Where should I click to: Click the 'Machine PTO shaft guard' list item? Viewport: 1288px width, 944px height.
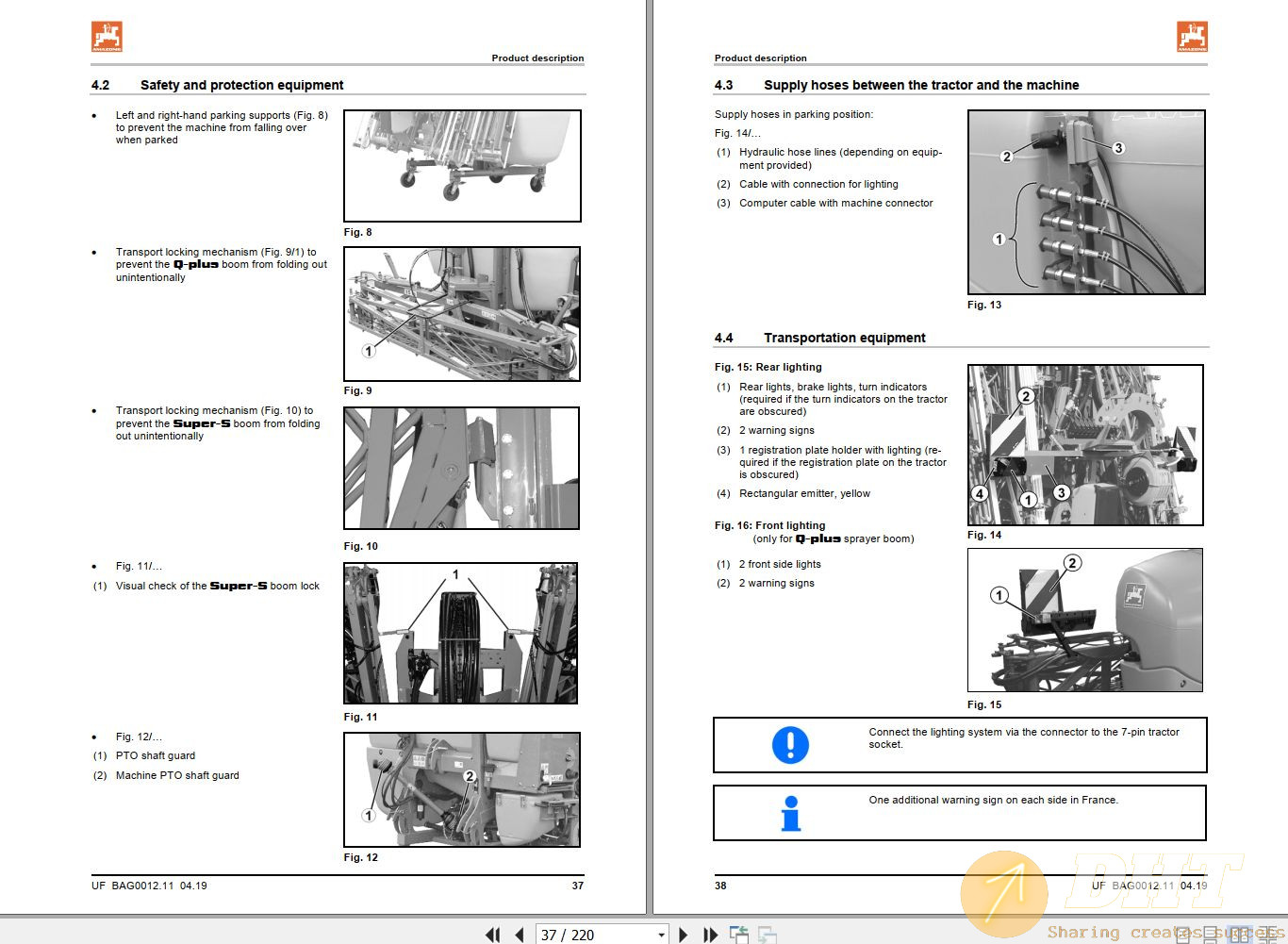pyautogui.click(x=177, y=775)
